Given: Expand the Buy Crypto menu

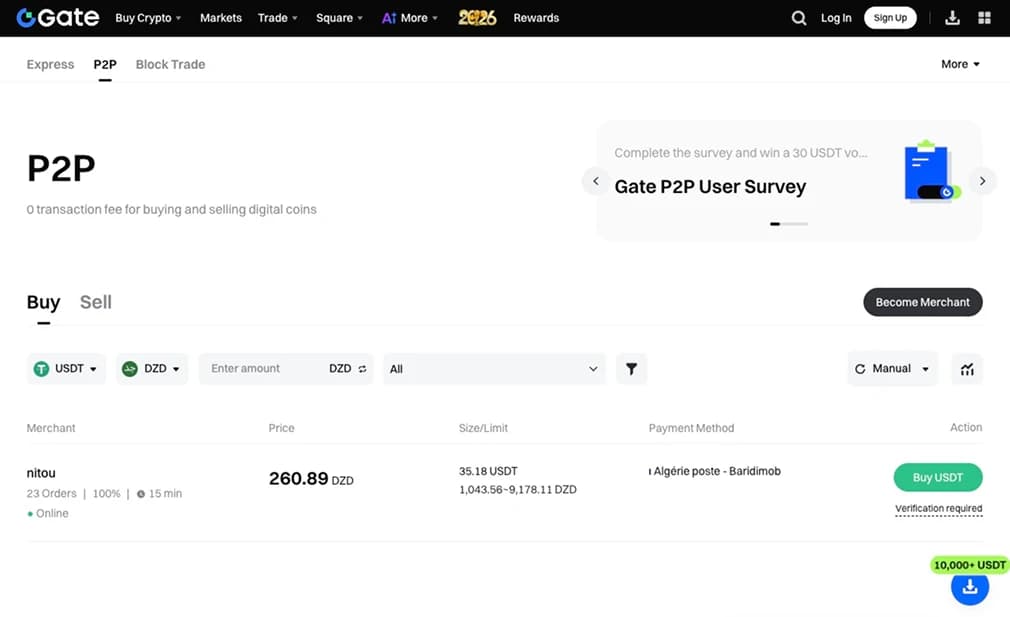Looking at the screenshot, I should click(x=148, y=18).
